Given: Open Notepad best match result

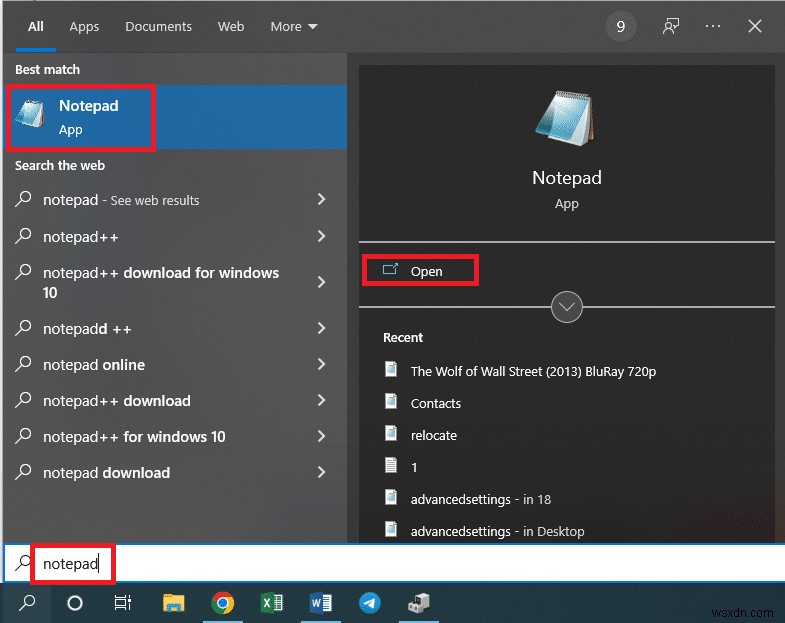Looking at the screenshot, I should (175, 117).
